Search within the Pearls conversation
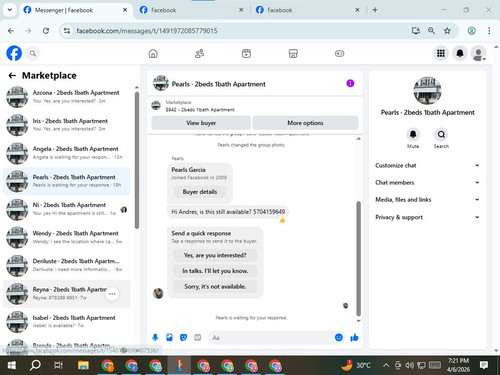This screenshot has width=500, height=375. (441, 135)
